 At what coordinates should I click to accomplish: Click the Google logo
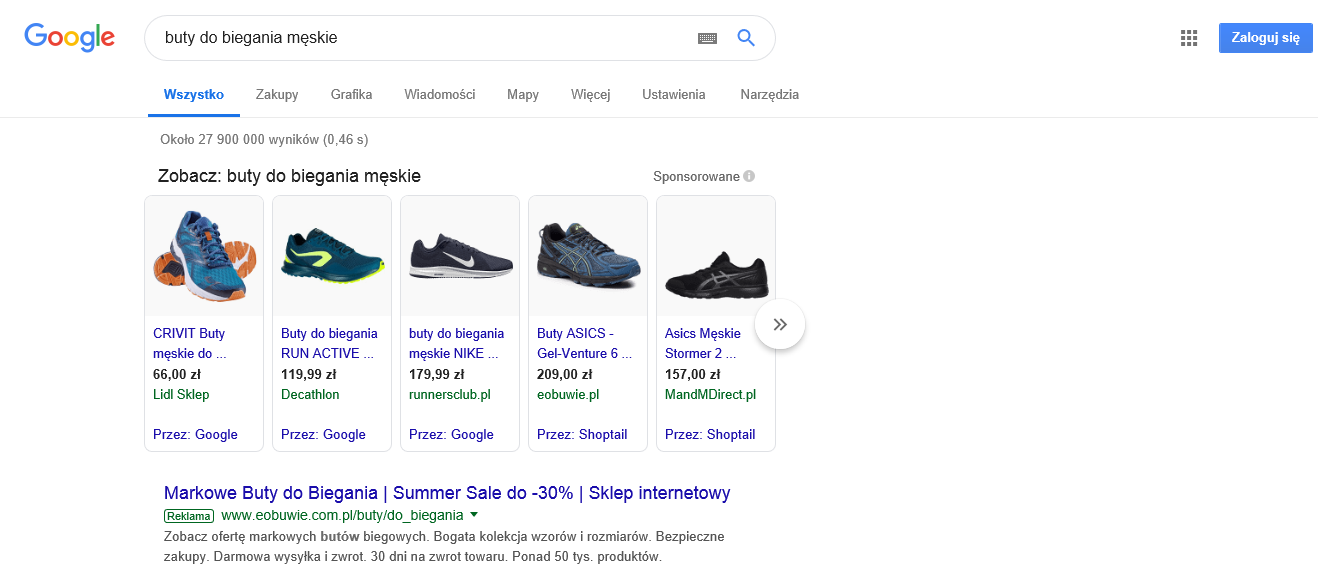tap(68, 37)
